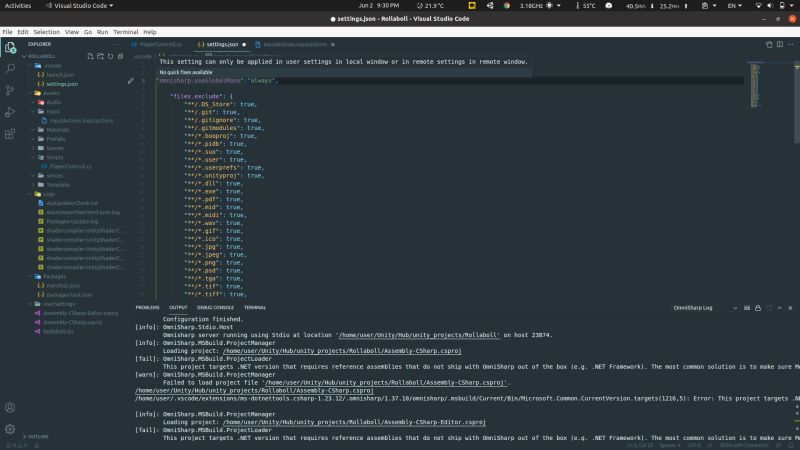Open the Search view icon
The width and height of the screenshot is (800, 450).
coord(10,68)
